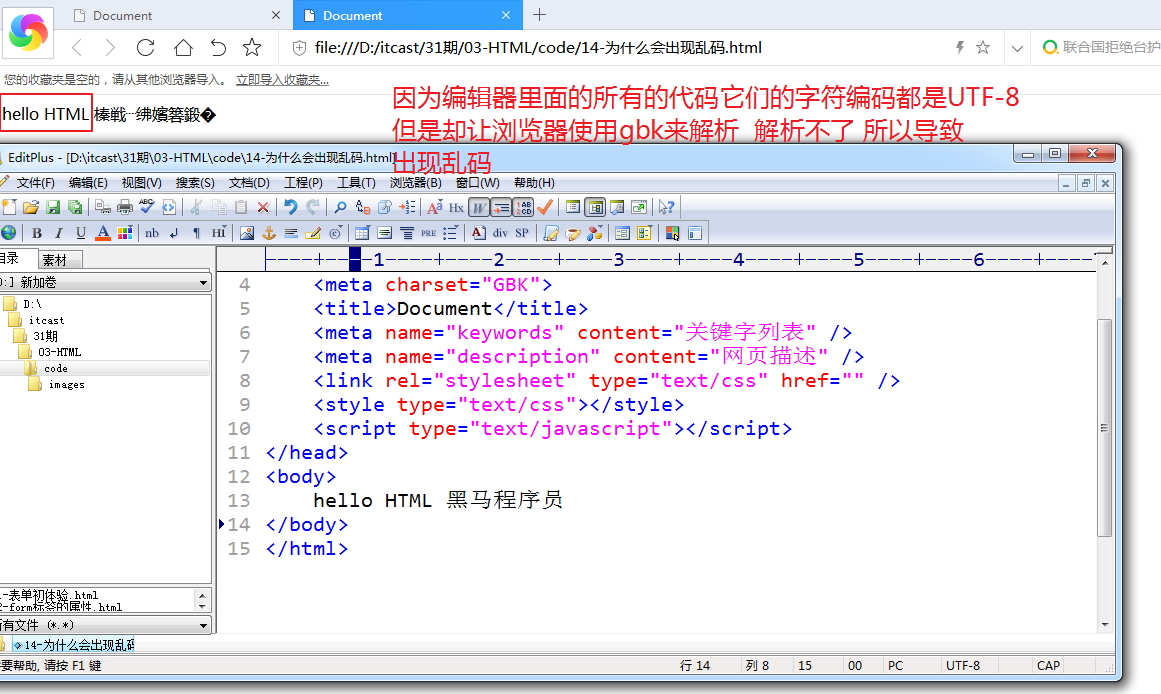
Task: Click the 立即导入收藏夹 link
Action: tap(282, 80)
